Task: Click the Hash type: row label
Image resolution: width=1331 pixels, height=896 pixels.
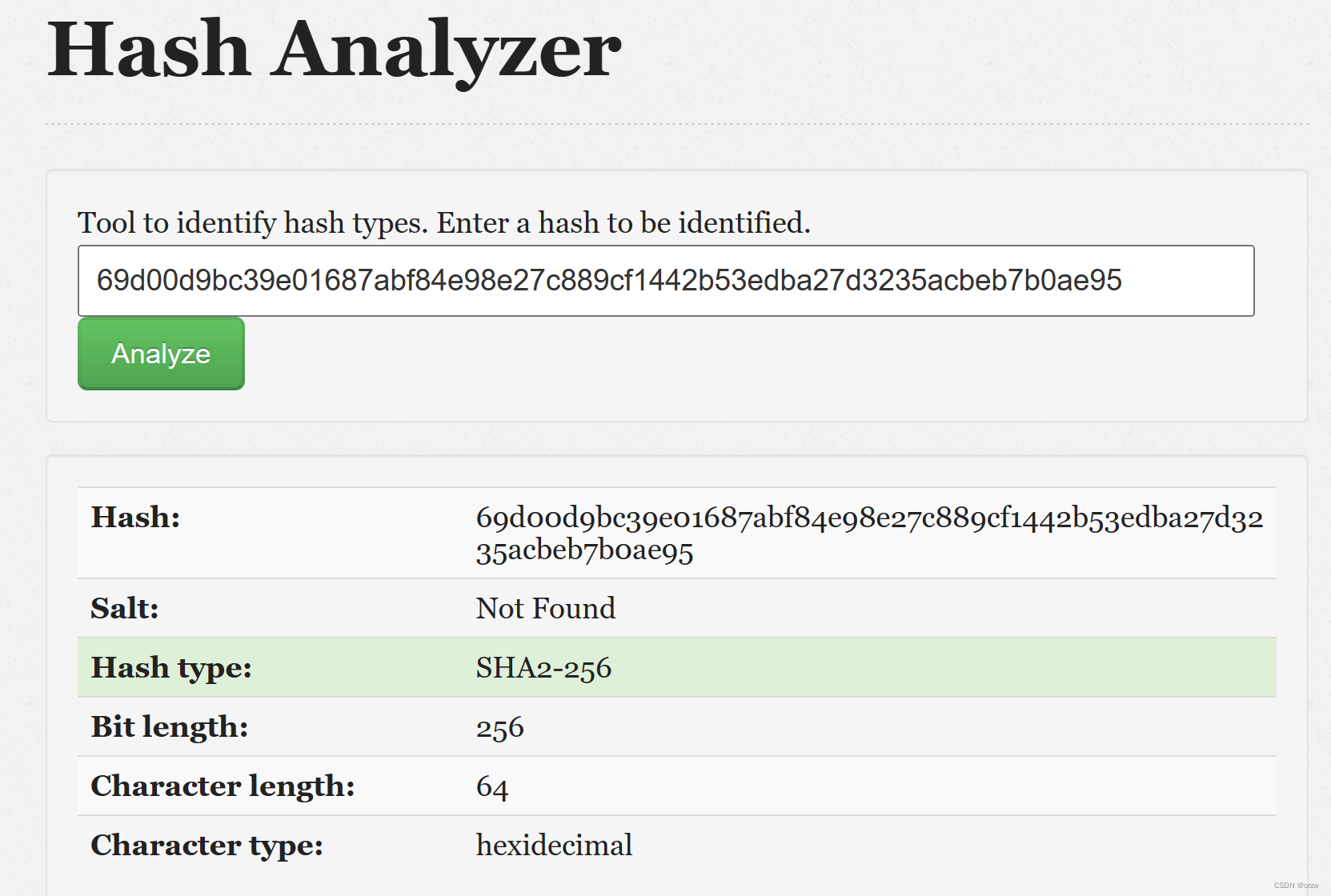Action: (x=171, y=668)
